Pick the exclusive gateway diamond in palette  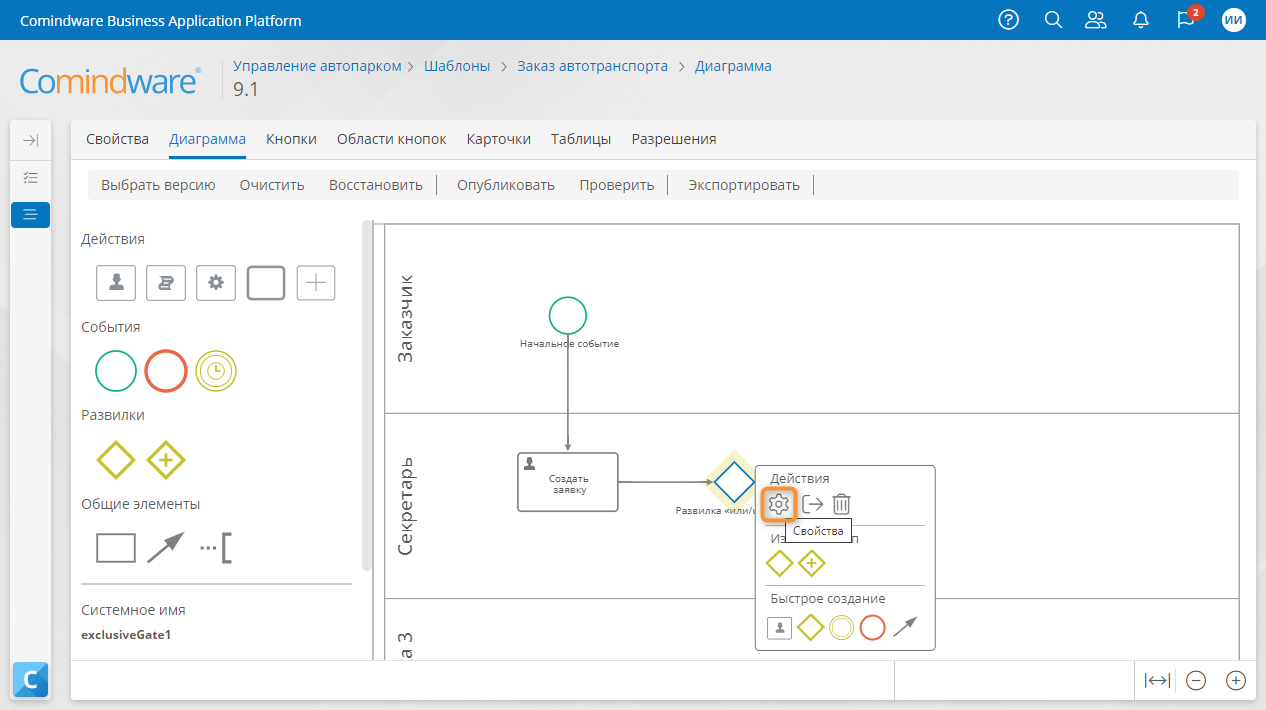click(x=116, y=460)
